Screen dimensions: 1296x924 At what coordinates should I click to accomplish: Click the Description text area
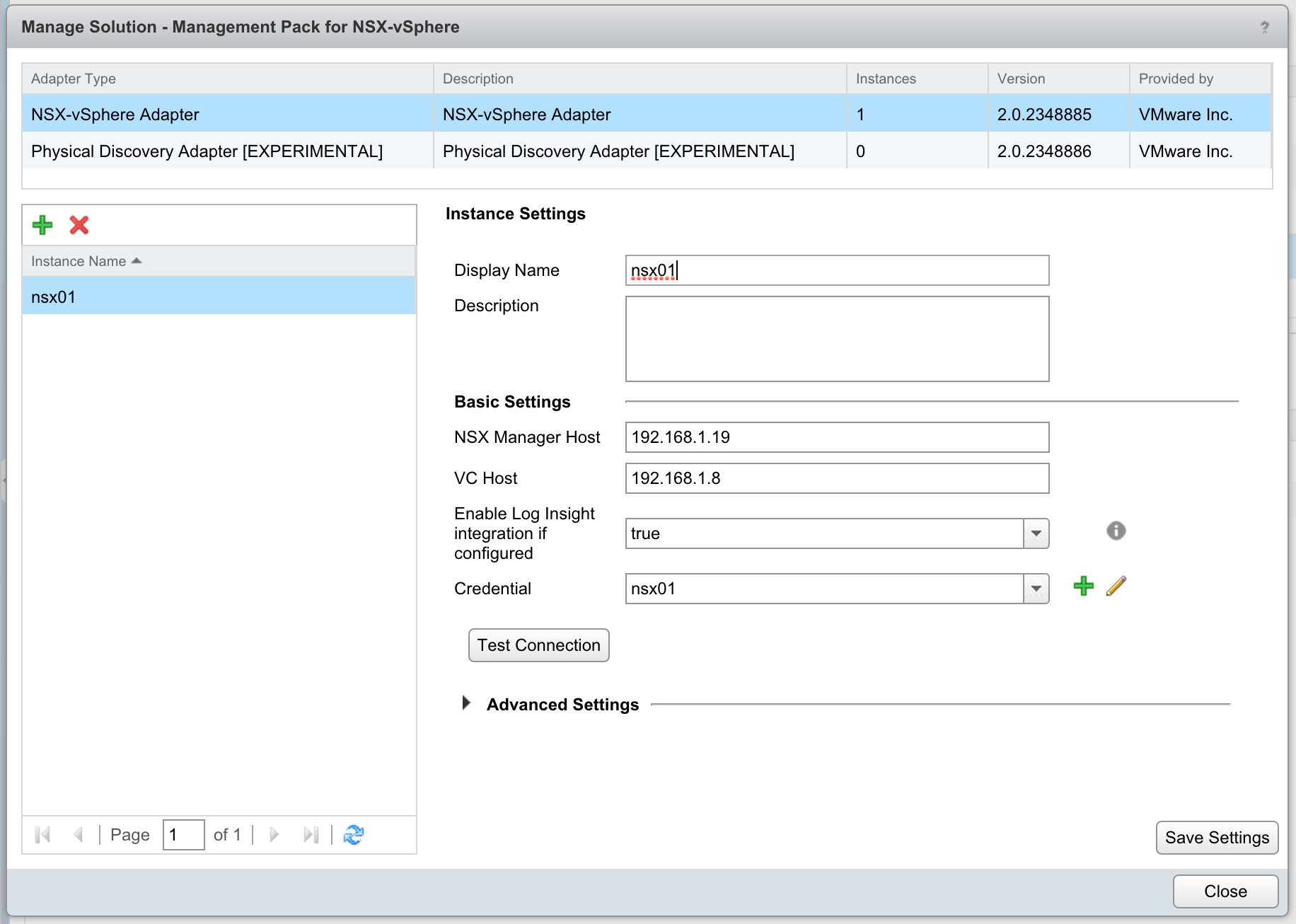point(838,339)
